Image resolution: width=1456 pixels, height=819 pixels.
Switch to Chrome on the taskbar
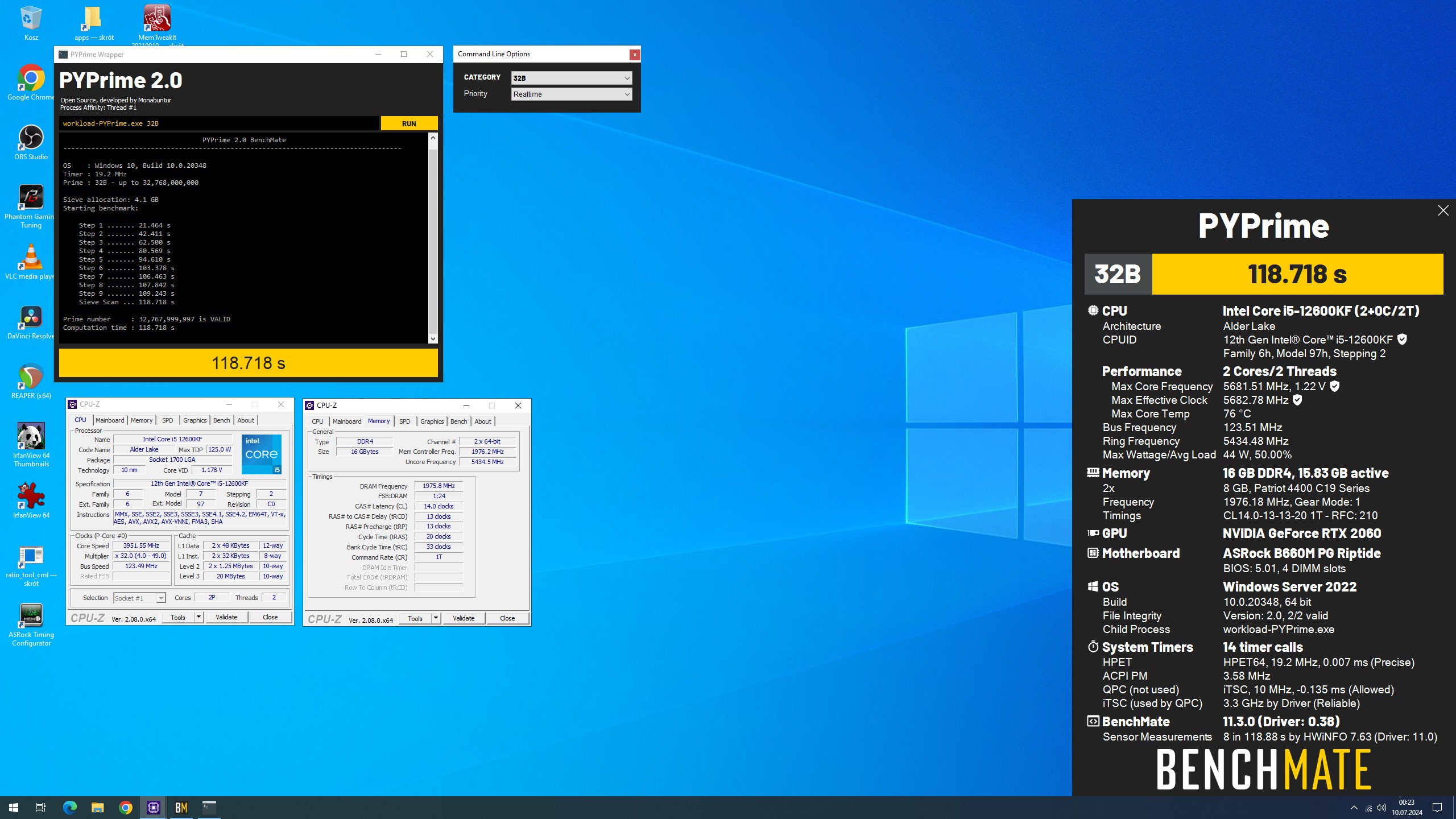coord(125,808)
